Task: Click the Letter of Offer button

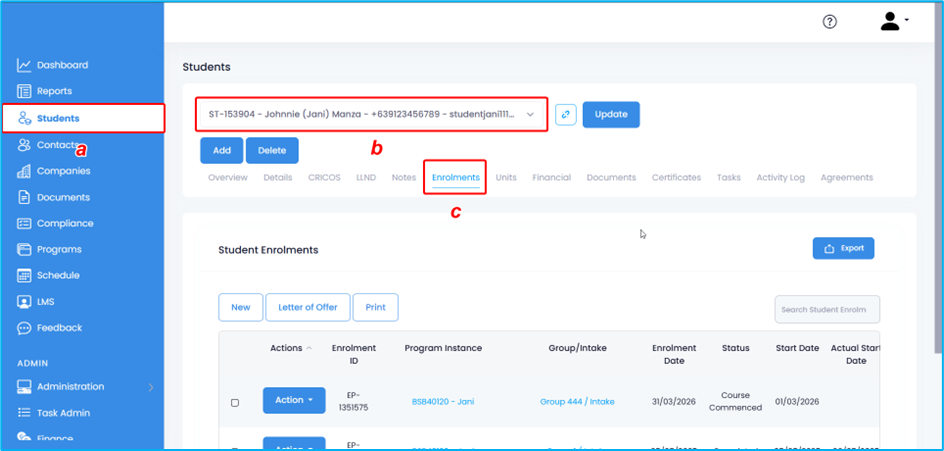Action: click(307, 307)
